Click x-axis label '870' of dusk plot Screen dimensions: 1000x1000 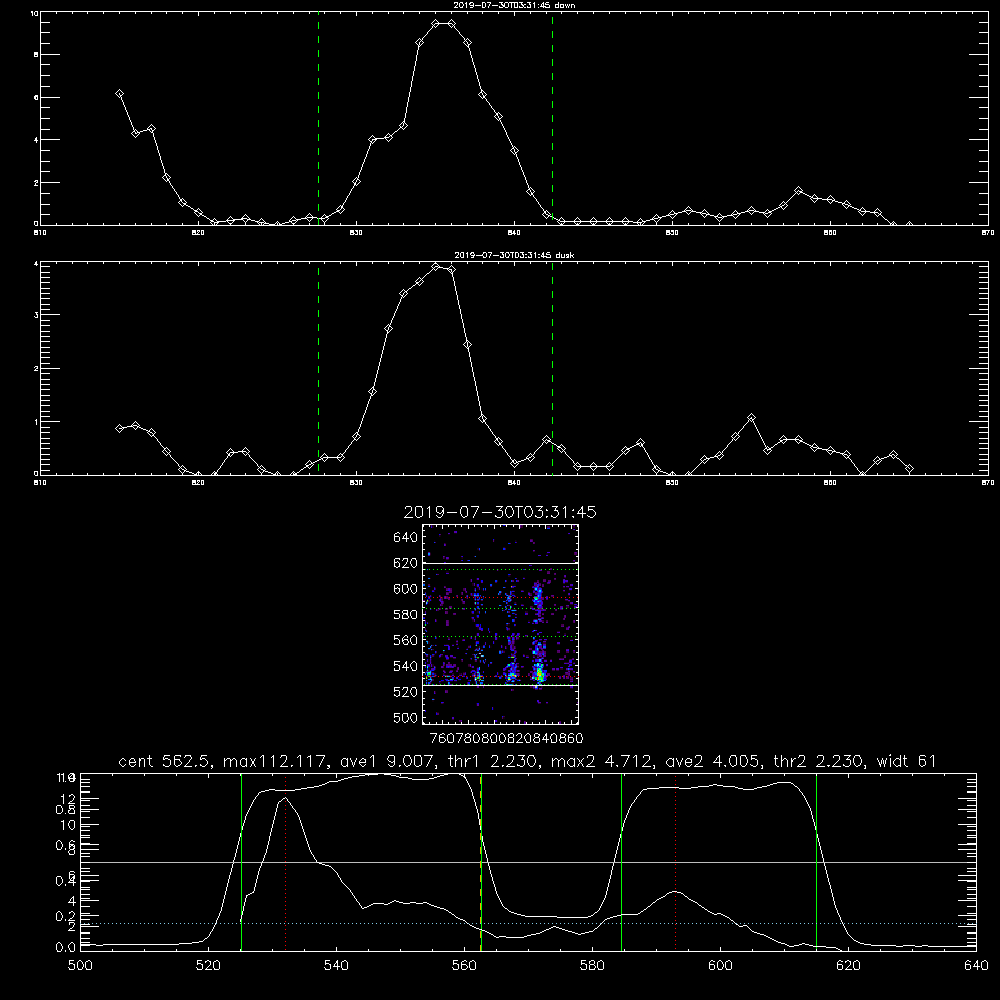tap(988, 483)
